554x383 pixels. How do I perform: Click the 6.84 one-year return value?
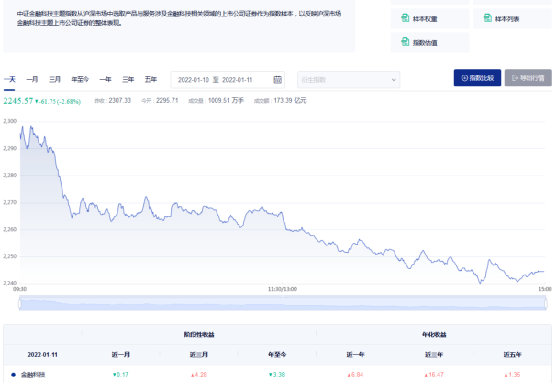coord(355,375)
